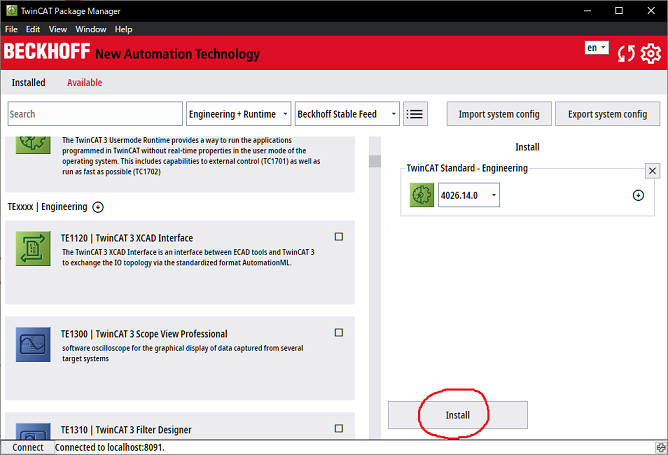This screenshot has width=668, height=455.
Task: Expand the TExxxx Engineering group
Action: pyautogui.click(x=98, y=207)
